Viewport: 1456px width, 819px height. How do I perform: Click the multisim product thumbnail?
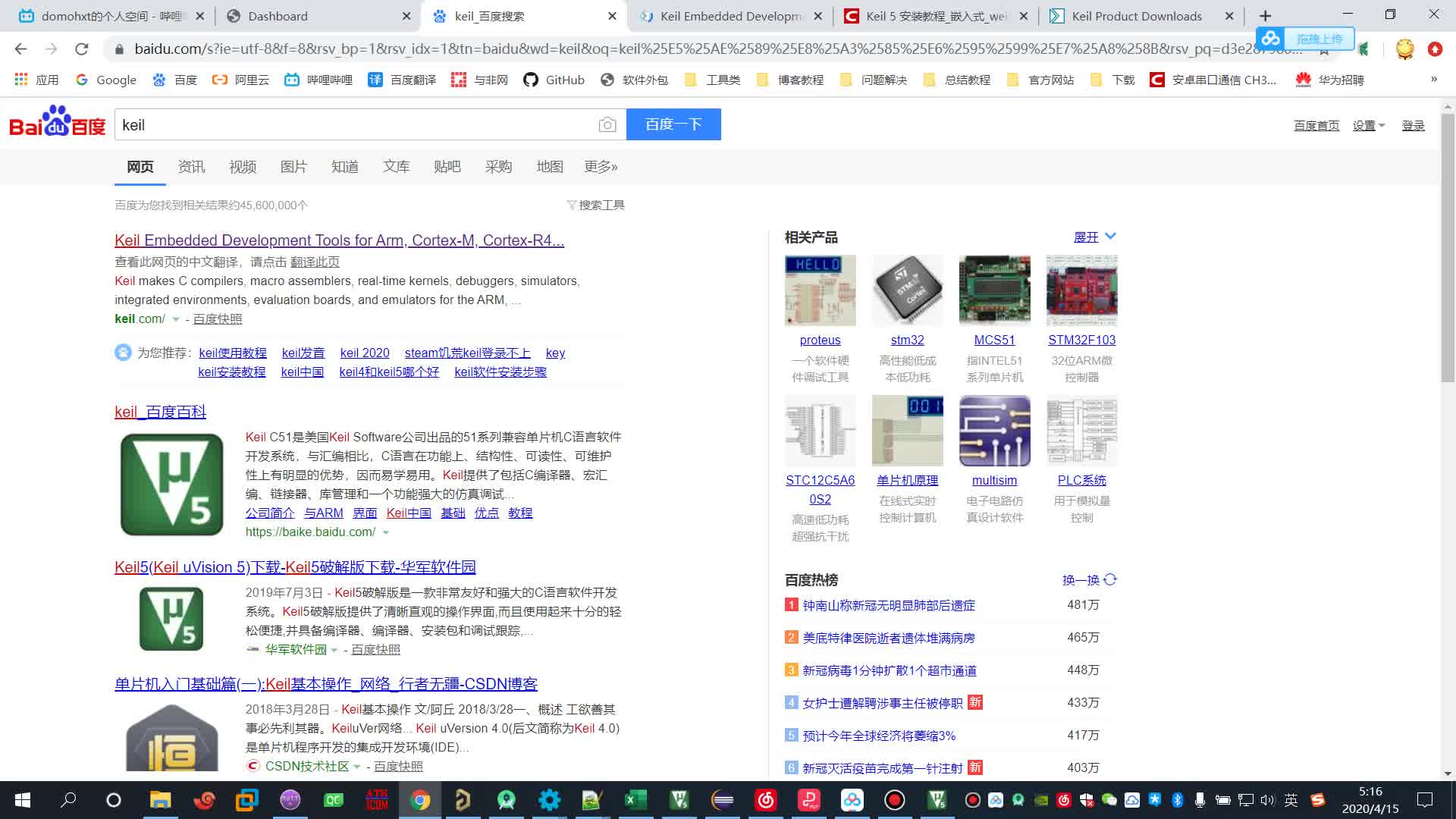[994, 431]
